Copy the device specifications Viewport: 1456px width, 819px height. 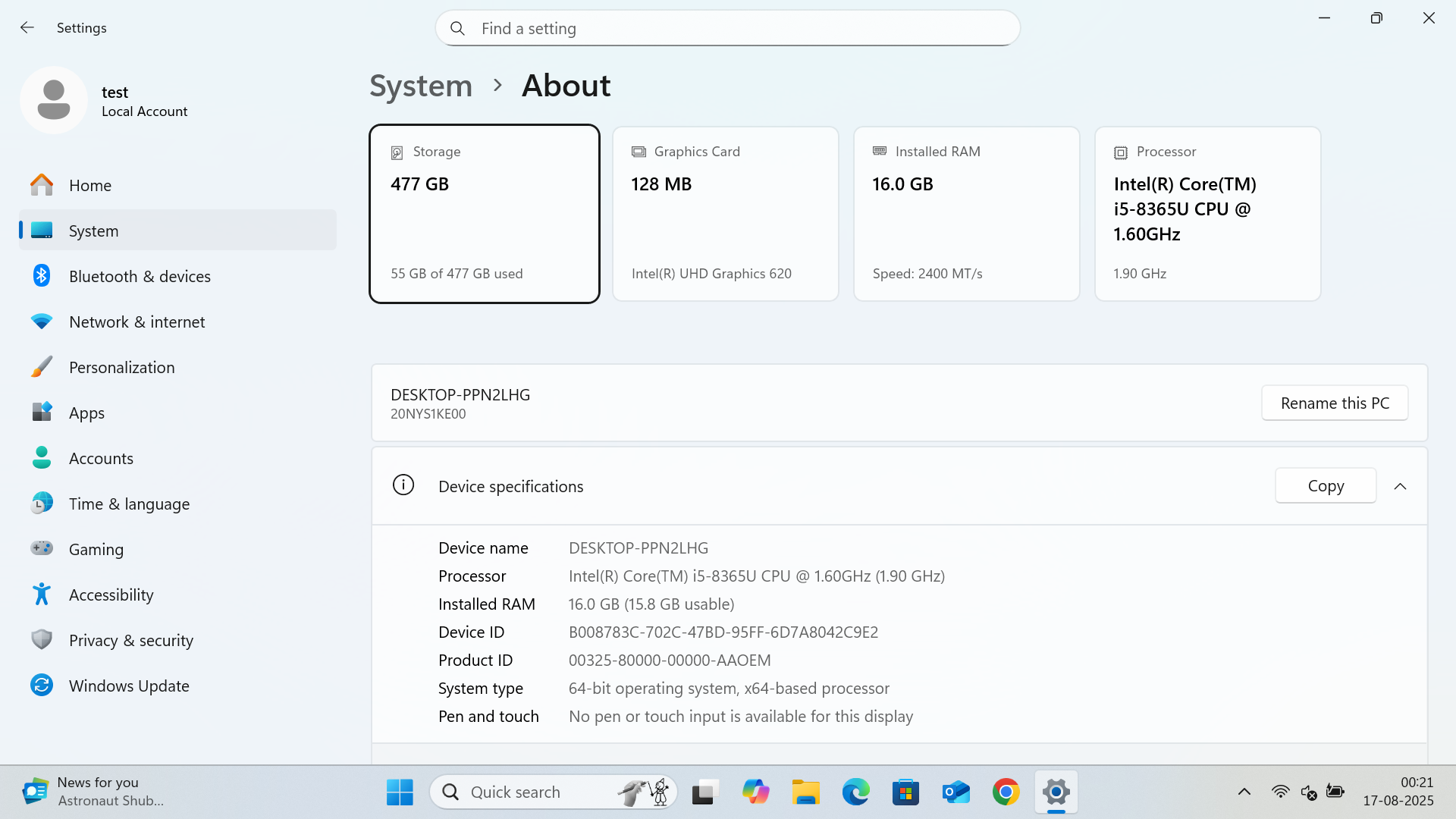(1325, 486)
